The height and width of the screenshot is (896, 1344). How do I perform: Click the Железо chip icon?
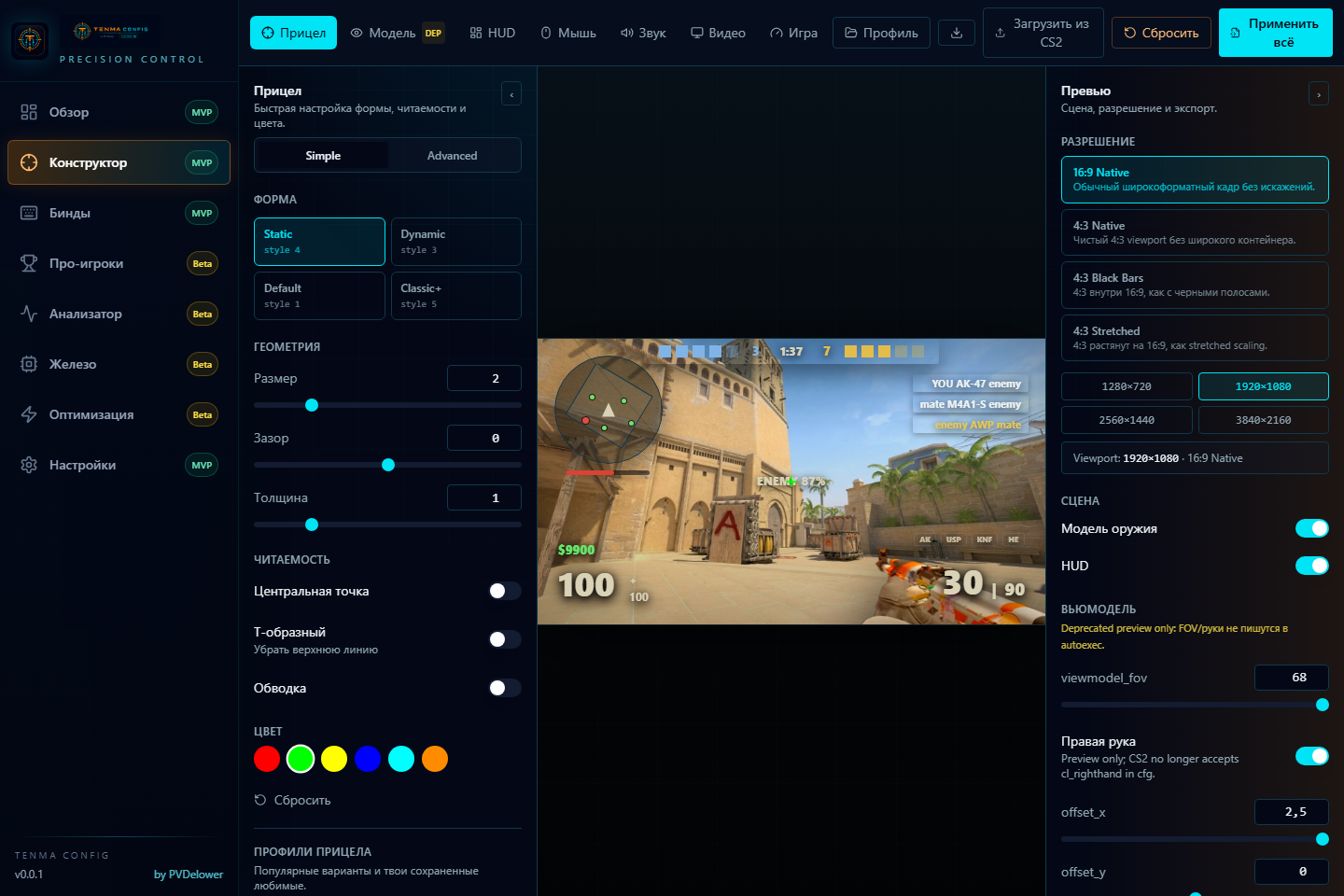(x=29, y=364)
